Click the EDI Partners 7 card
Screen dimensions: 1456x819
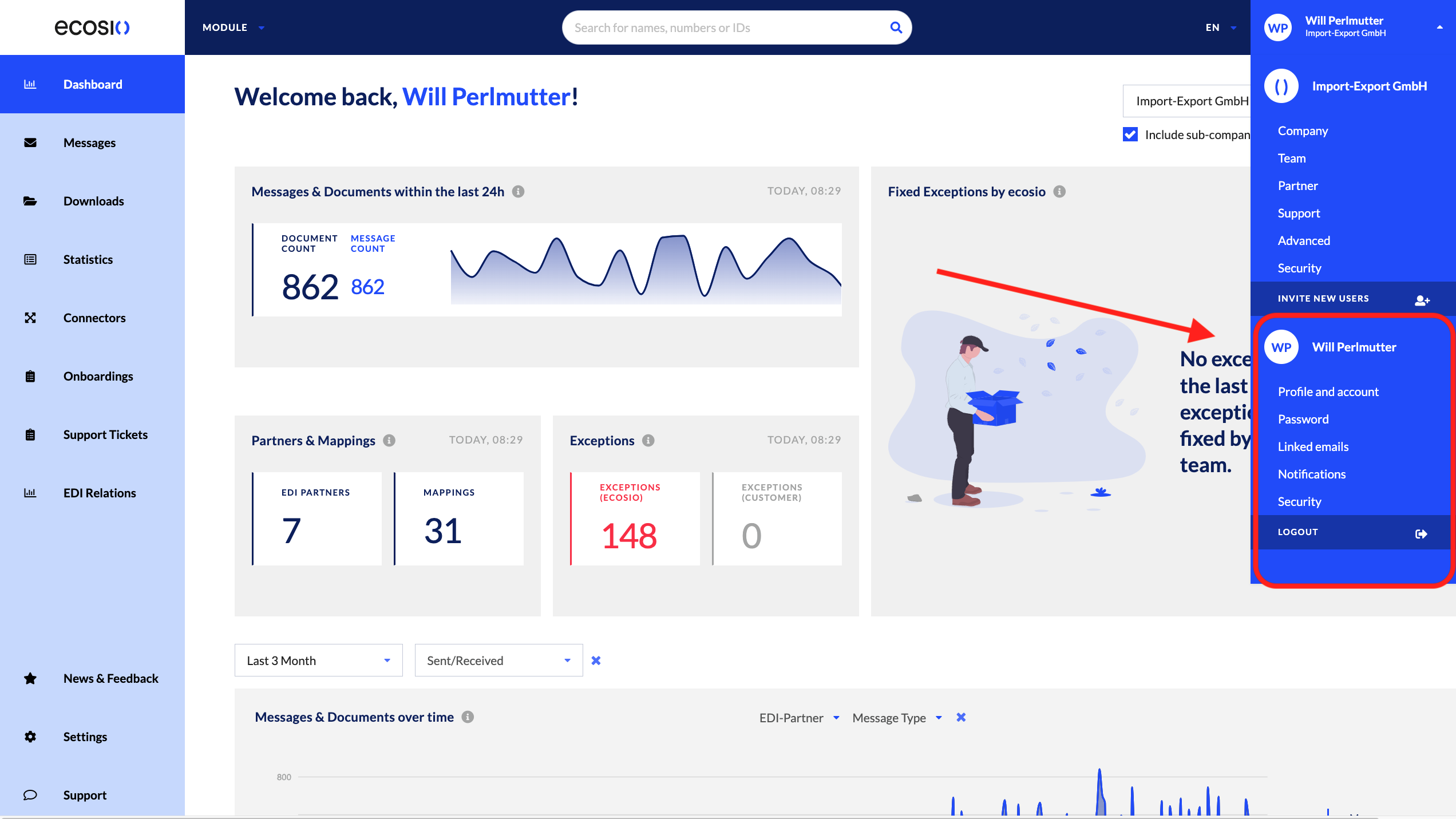point(316,519)
